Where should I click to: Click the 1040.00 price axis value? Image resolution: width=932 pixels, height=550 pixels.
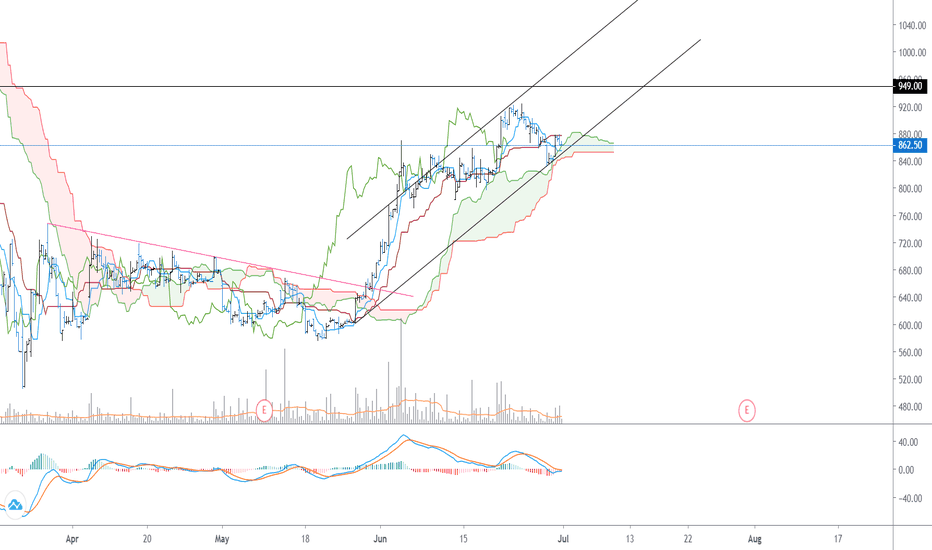click(912, 26)
